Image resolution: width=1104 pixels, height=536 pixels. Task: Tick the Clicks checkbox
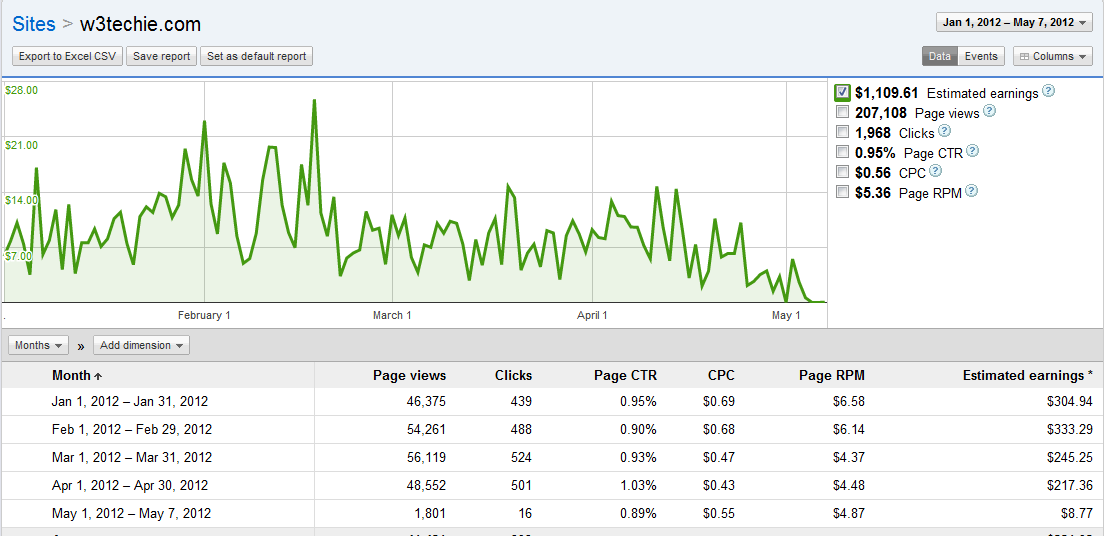pyautogui.click(x=843, y=133)
